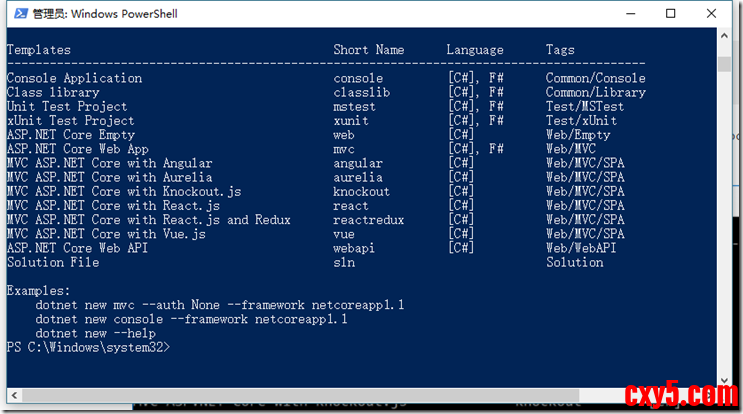Click the Console Application template row
Viewport: 743px width, 414px height.
pyautogui.click(x=75, y=78)
